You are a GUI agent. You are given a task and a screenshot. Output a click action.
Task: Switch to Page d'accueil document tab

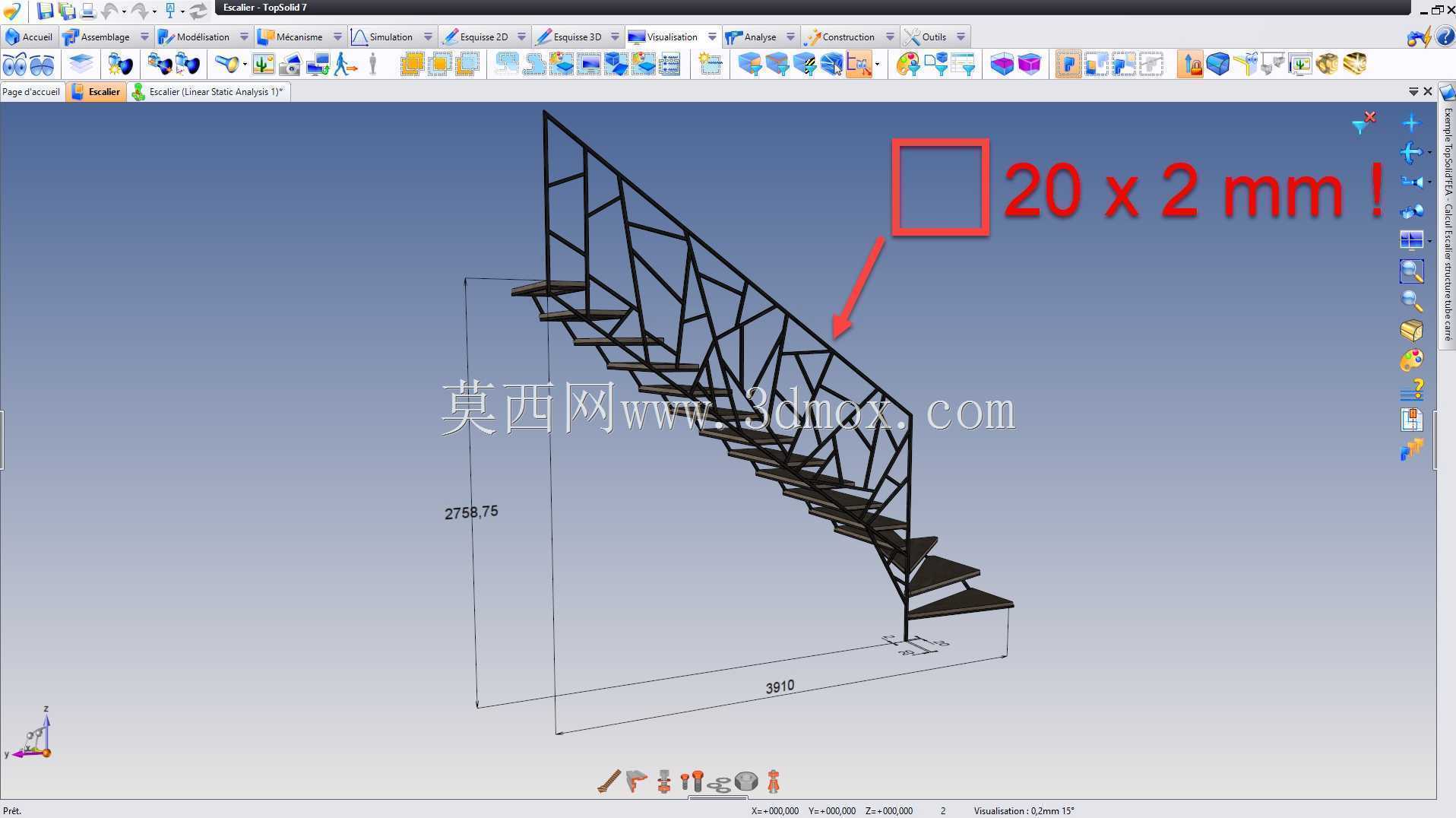point(31,92)
